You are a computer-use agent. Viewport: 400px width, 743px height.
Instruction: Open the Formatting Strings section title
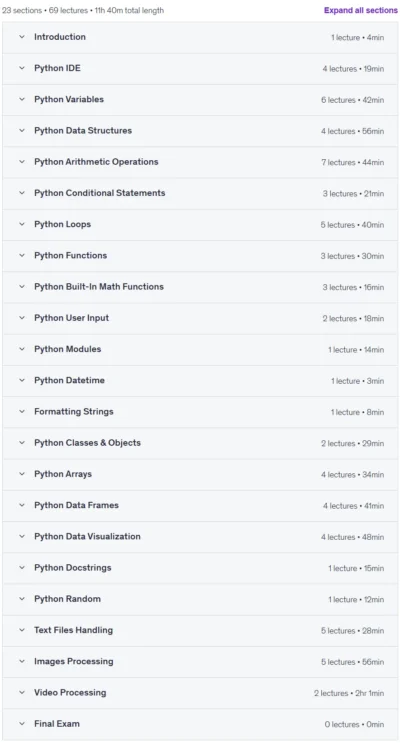(x=73, y=412)
